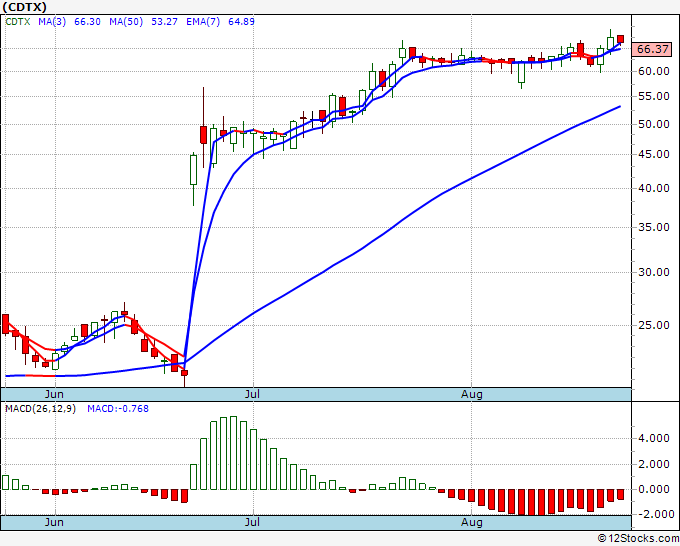Click the 25.00 price axis label
Viewport: 680px width, 546px height.
coord(654,325)
